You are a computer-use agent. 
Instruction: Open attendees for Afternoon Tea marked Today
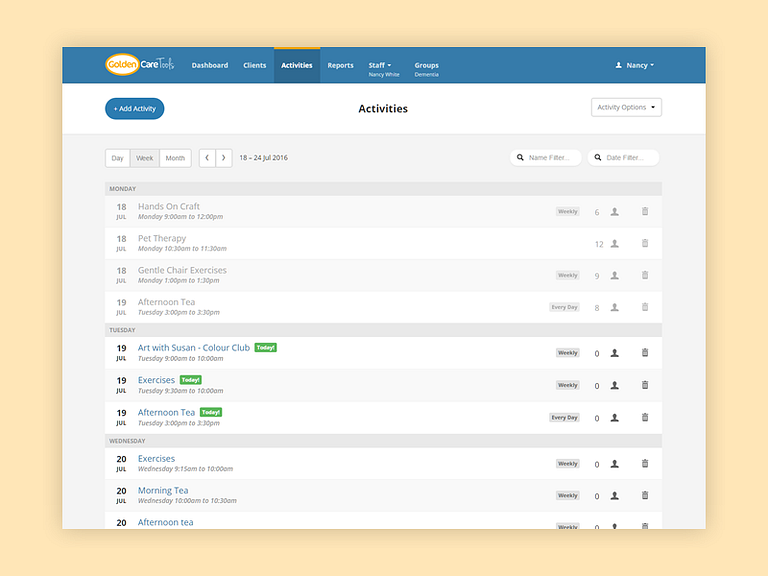pyautogui.click(x=614, y=418)
